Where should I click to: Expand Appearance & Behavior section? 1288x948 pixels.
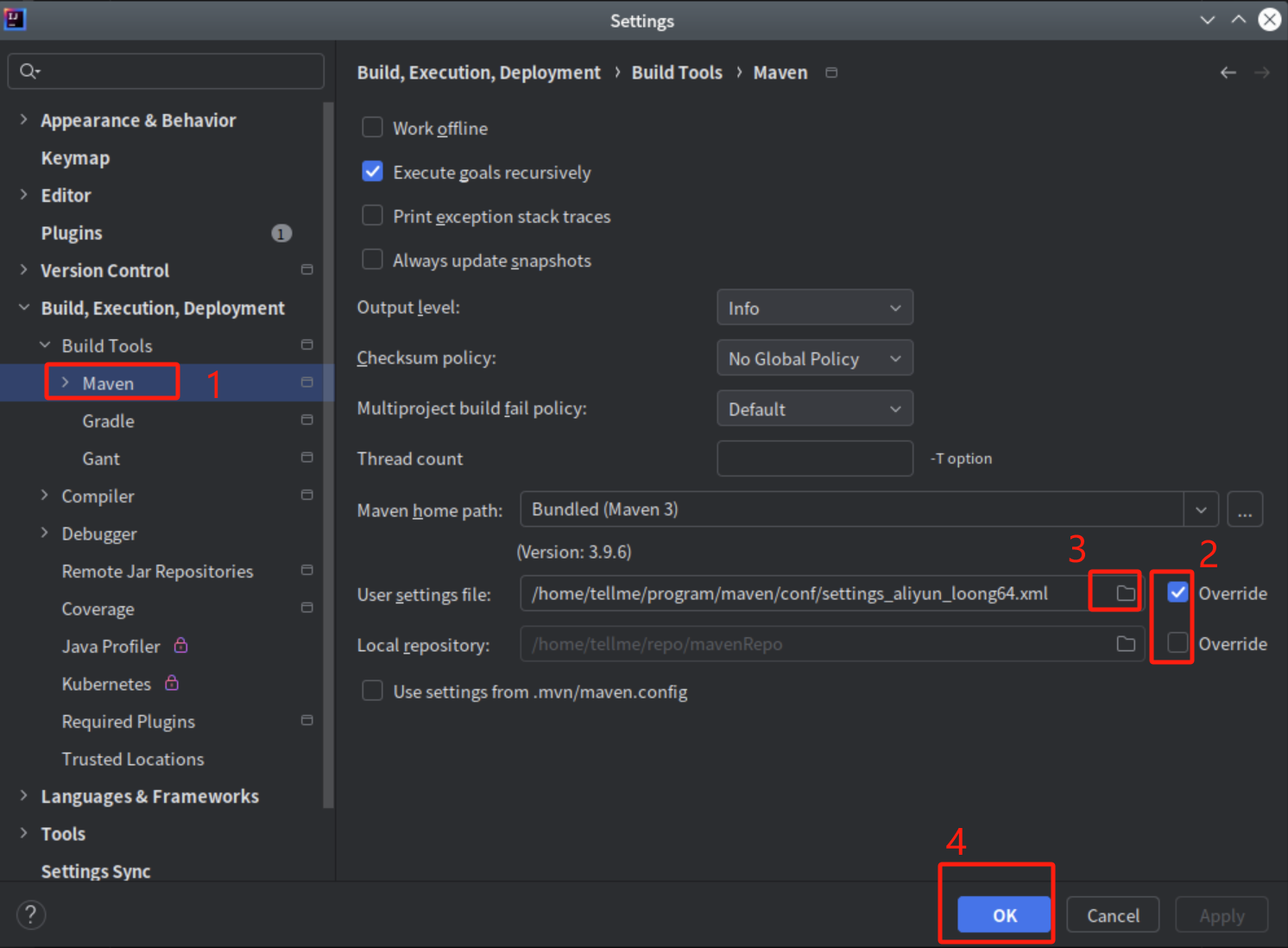coord(23,120)
